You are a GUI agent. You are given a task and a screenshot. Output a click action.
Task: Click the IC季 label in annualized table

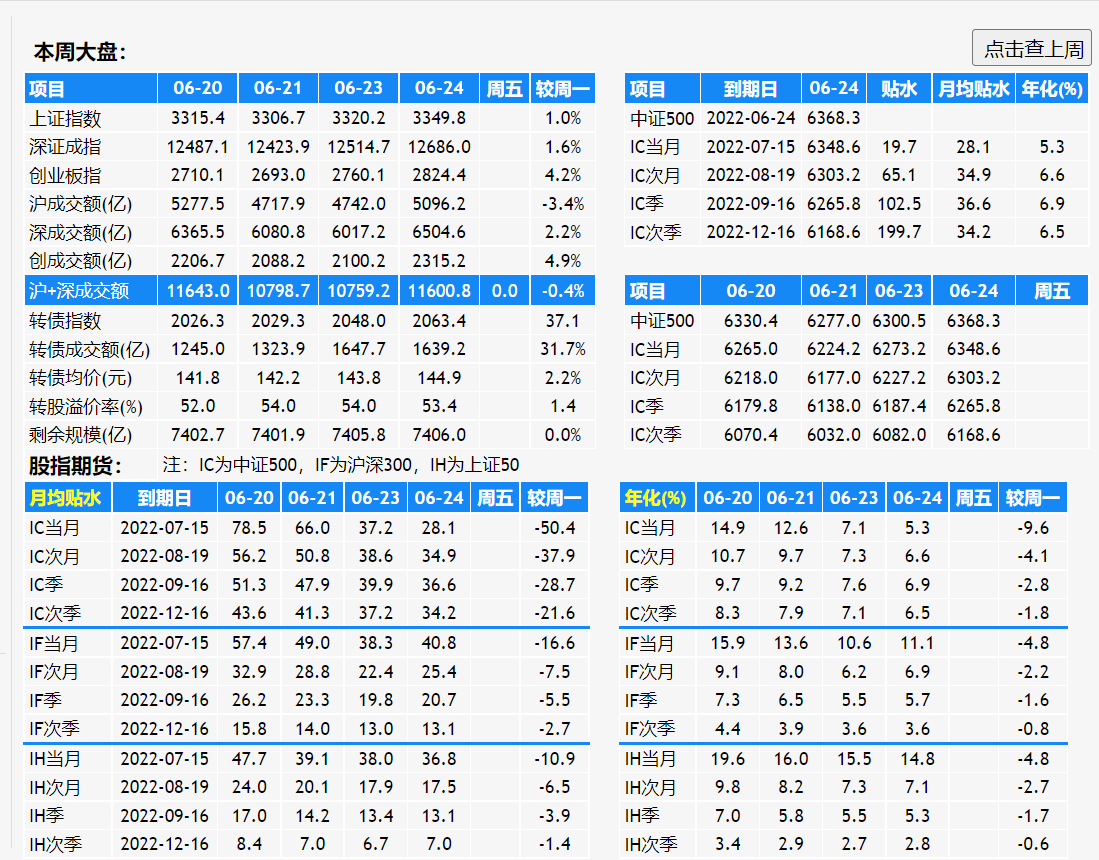click(x=641, y=585)
